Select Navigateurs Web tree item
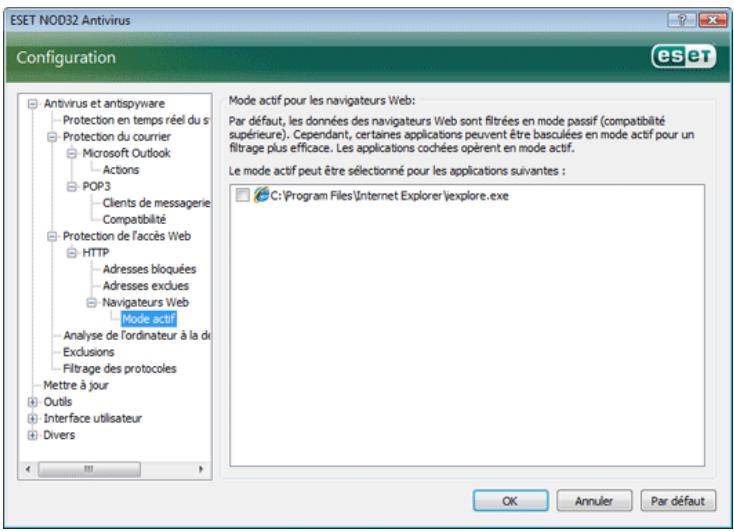 click(145, 302)
